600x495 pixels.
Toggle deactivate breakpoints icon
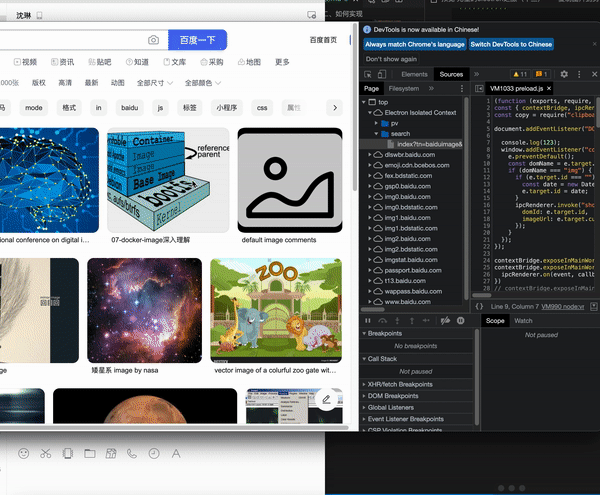445,321
